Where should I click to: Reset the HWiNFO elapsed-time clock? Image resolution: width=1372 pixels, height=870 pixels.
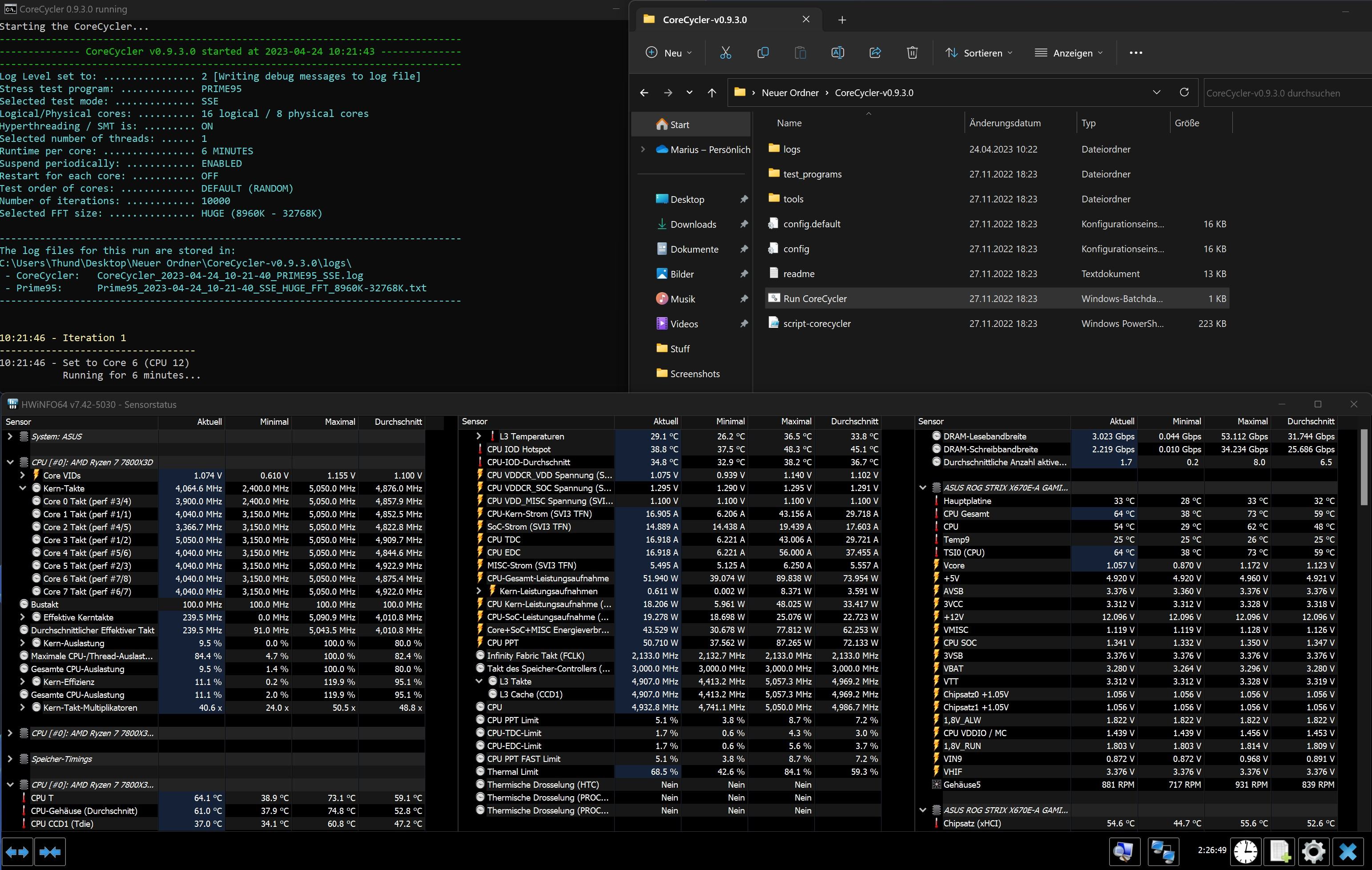1246,852
